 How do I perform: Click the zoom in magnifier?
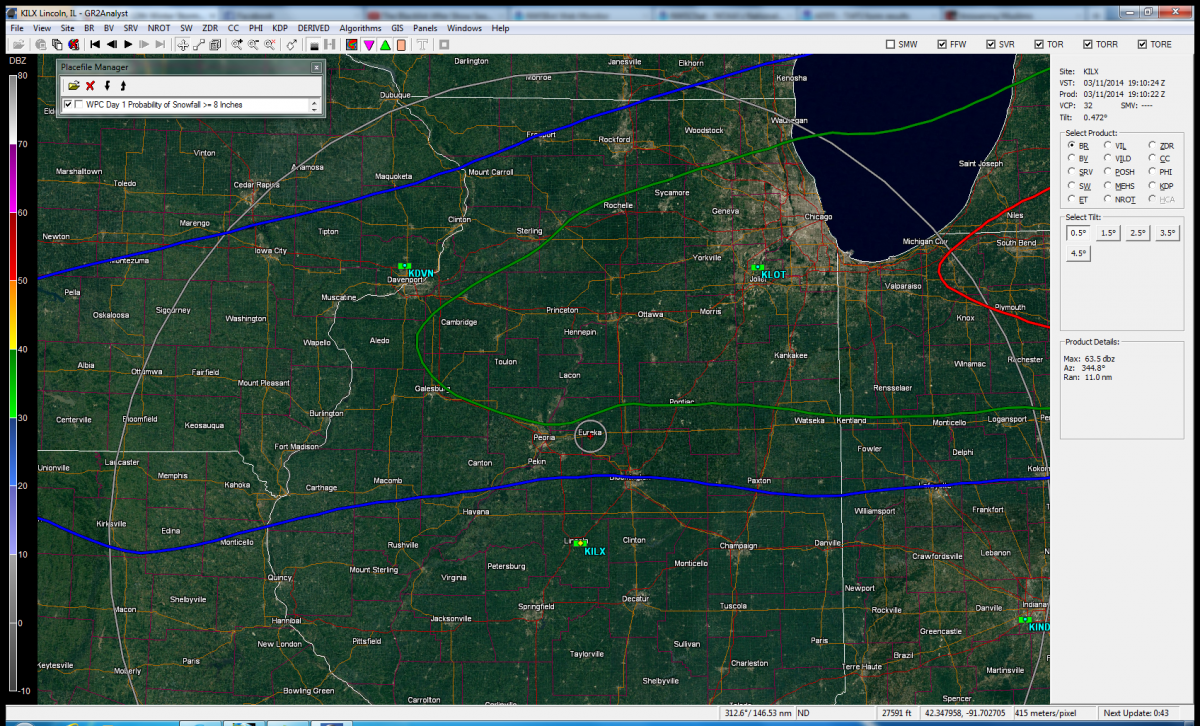(x=237, y=45)
